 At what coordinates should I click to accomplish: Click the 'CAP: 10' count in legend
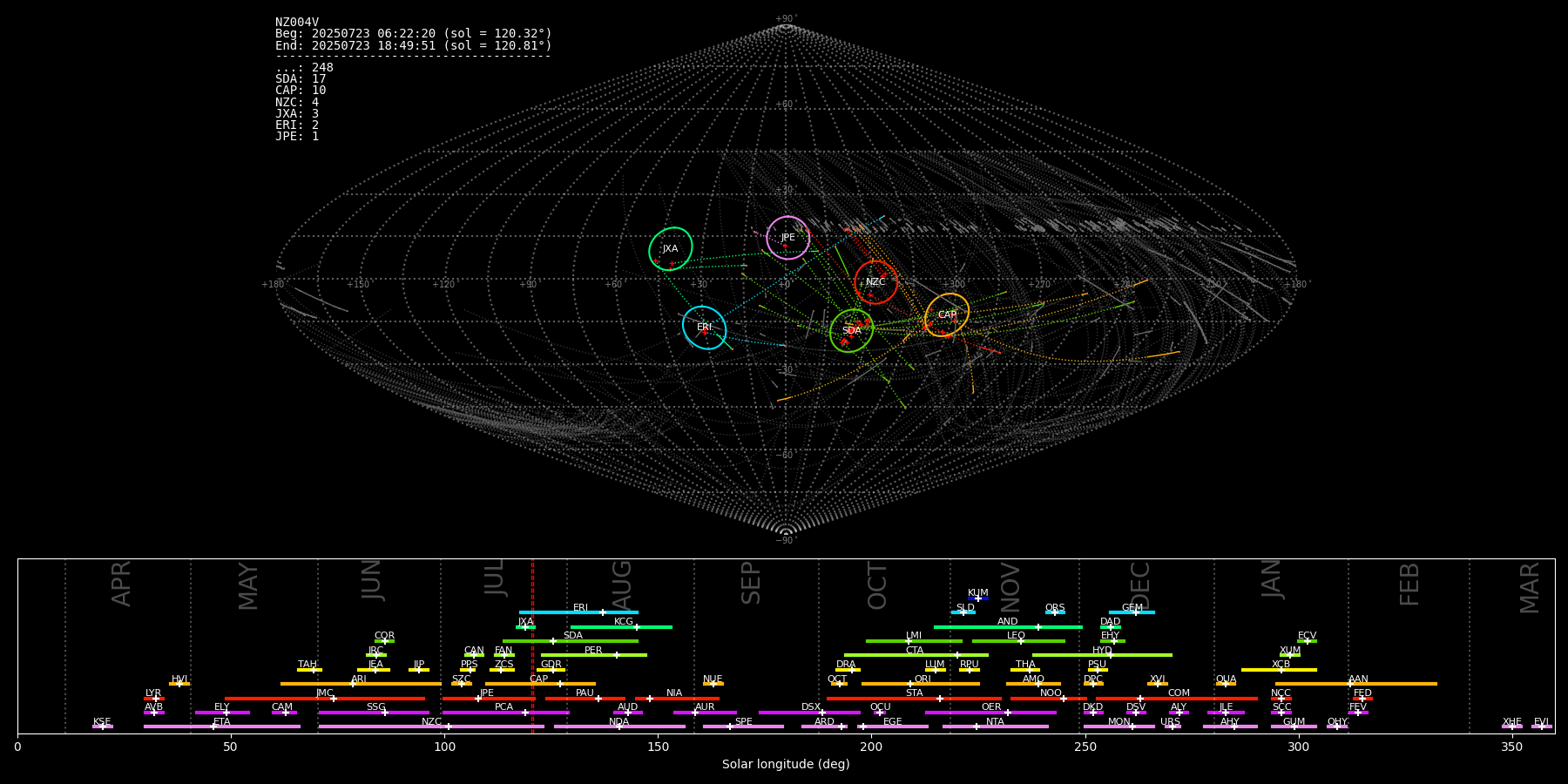click(x=301, y=91)
